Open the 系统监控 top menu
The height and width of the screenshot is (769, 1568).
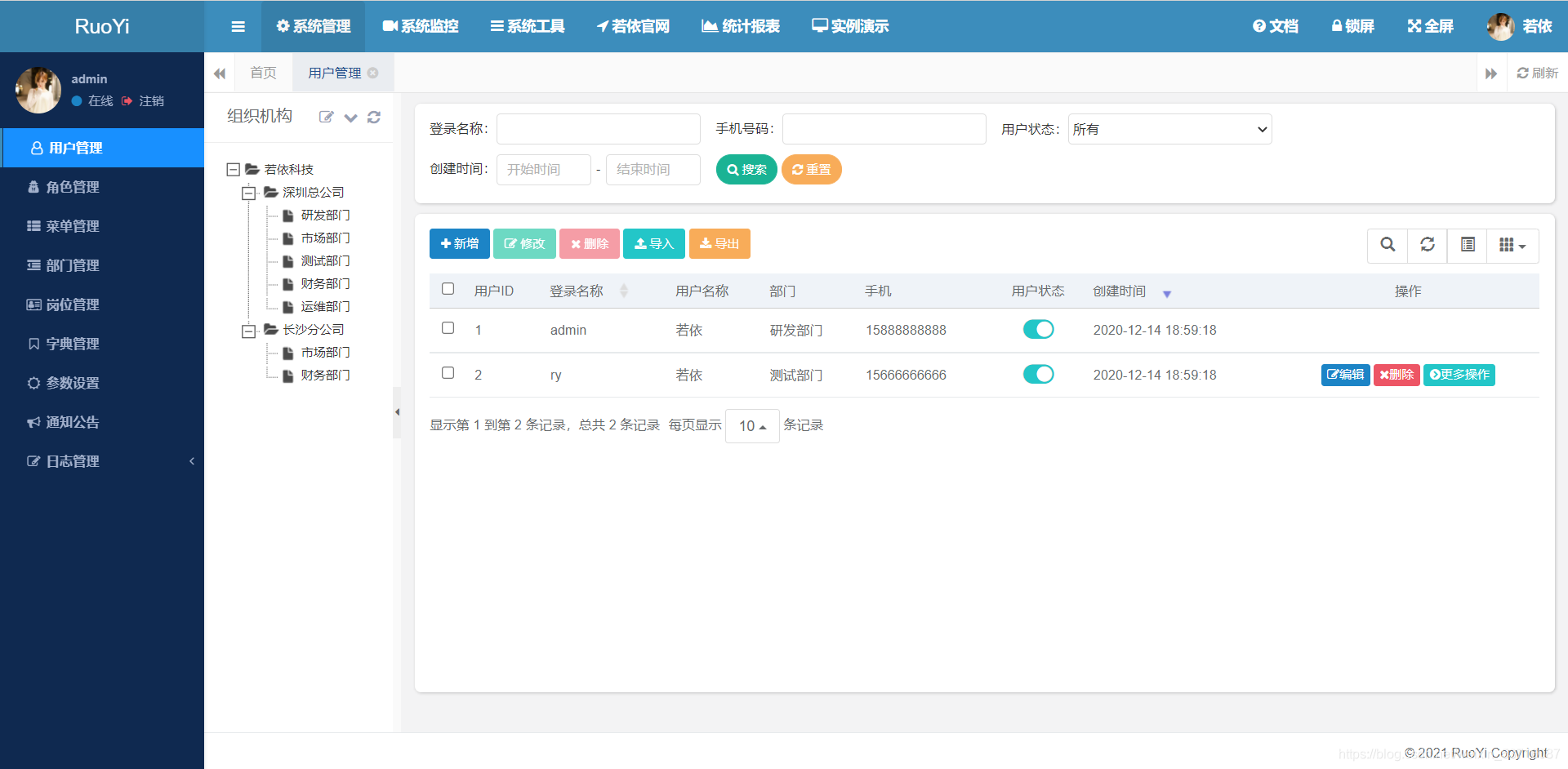tap(421, 26)
